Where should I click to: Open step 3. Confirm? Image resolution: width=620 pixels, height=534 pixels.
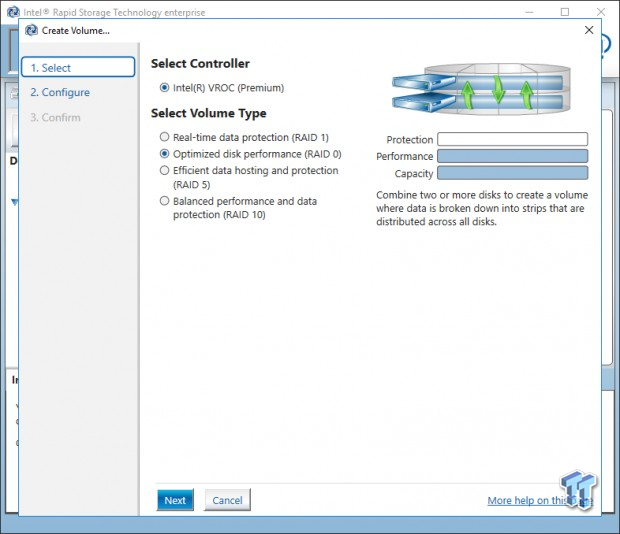tap(55, 117)
